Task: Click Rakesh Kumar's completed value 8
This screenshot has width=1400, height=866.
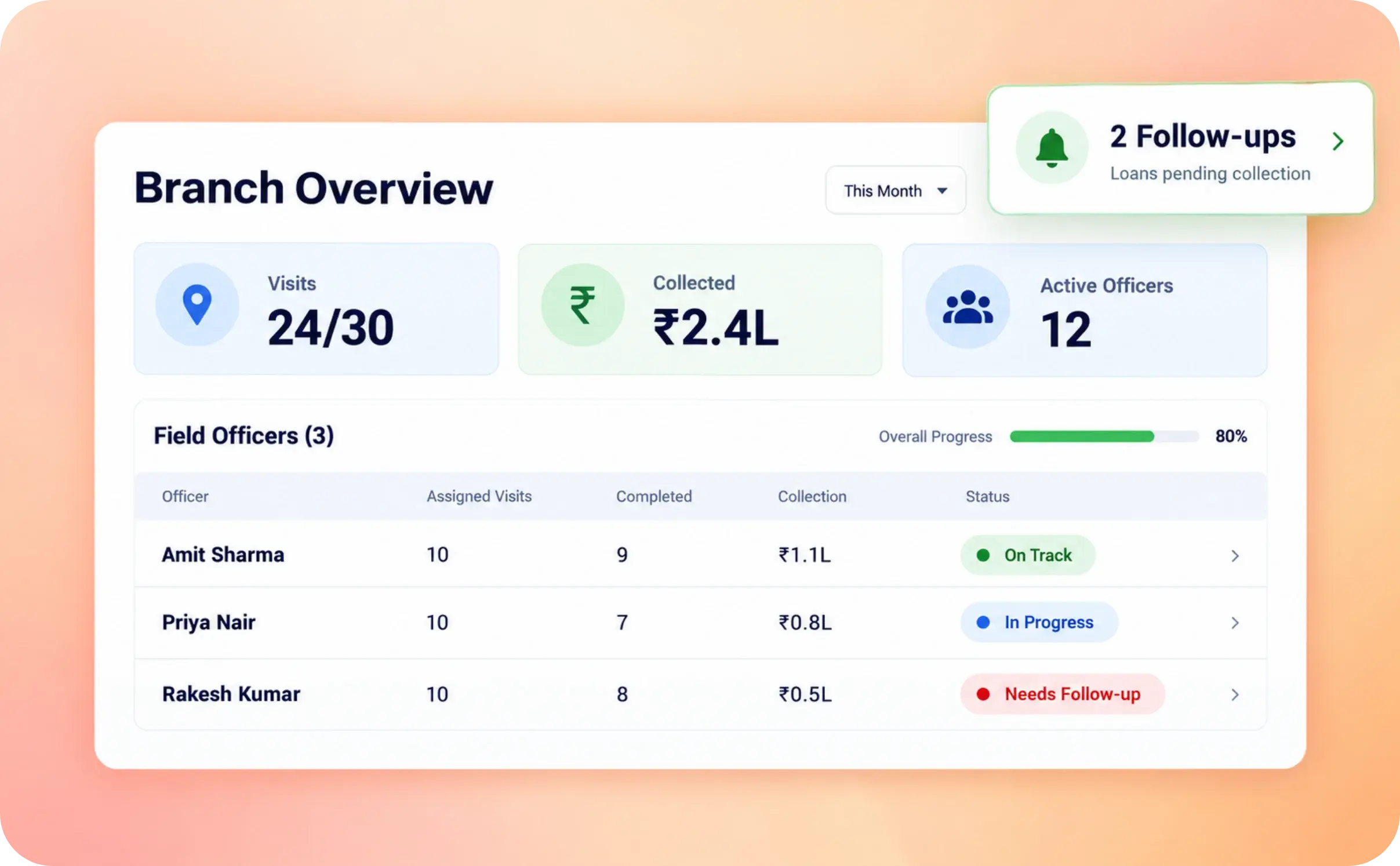Action: (x=622, y=694)
